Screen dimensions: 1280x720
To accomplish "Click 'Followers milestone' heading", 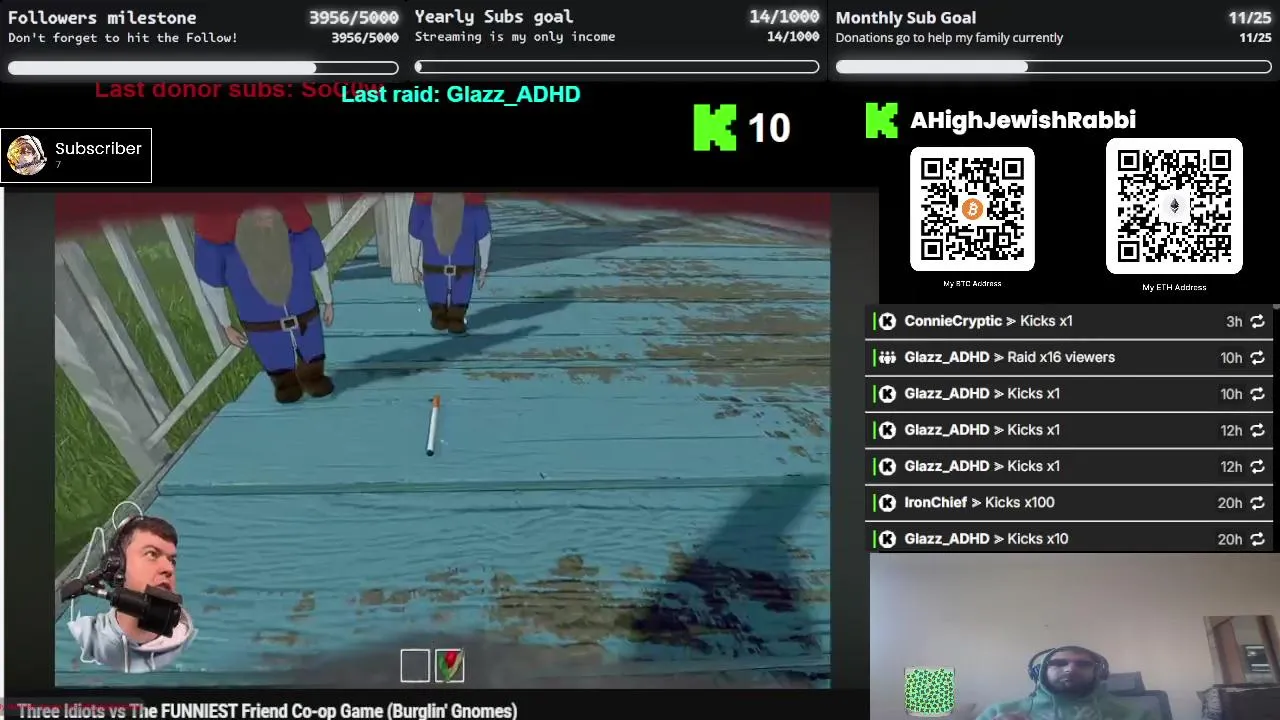I will 102,18.
